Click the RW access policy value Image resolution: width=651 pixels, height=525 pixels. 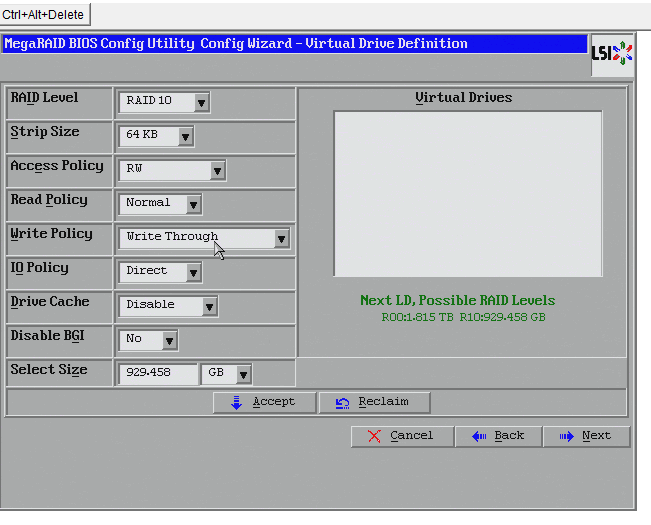(x=134, y=168)
